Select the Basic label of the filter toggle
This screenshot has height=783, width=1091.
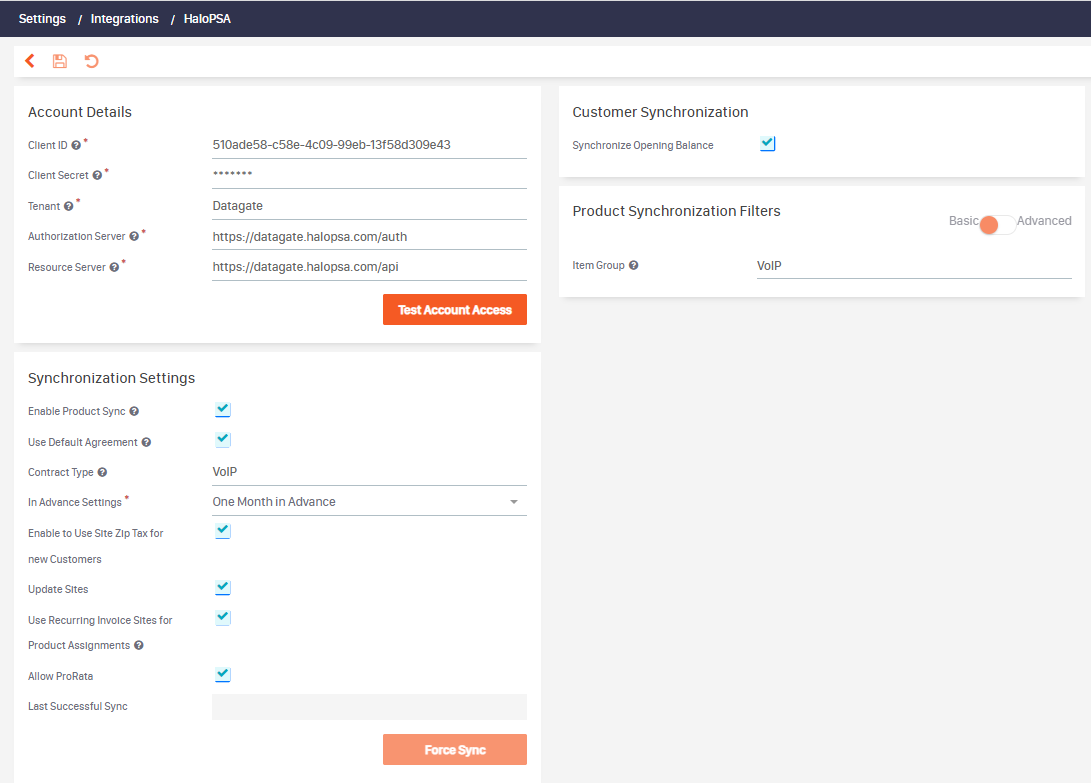pyautogui.click(x=964, y=221)
